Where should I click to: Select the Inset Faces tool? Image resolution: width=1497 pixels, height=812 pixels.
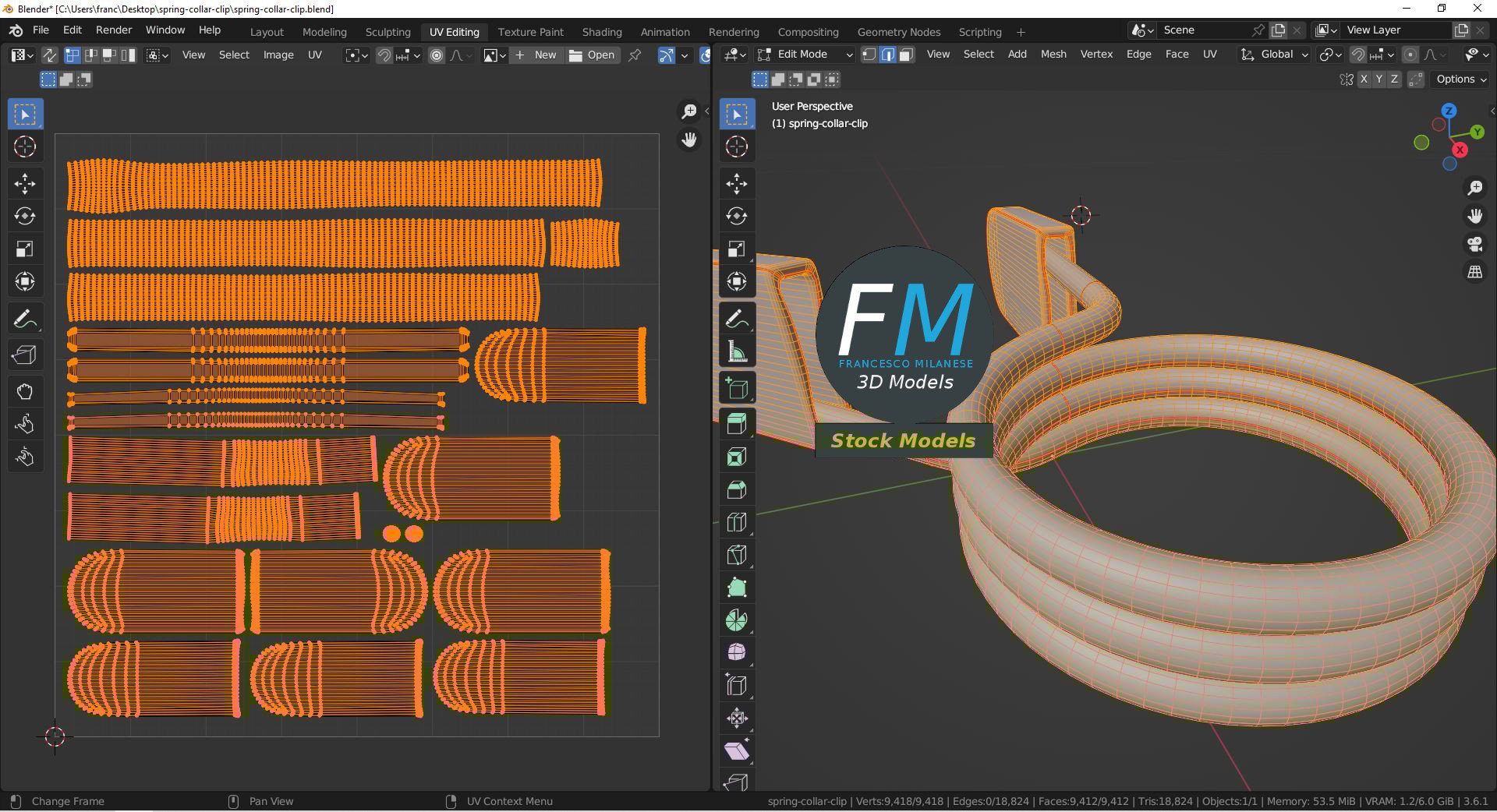[737, 456]
